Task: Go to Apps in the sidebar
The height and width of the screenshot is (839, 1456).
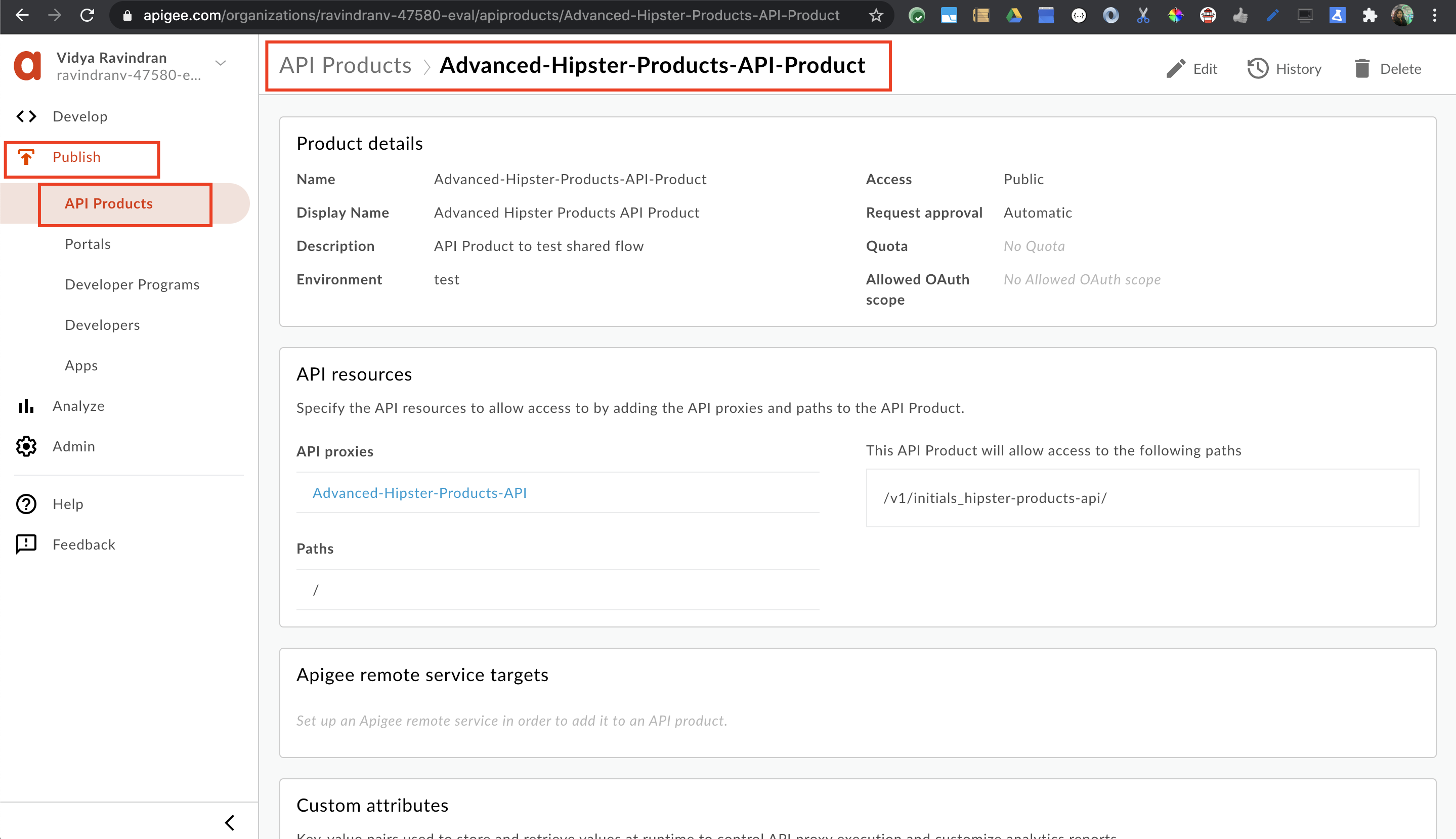Action: 81,365
